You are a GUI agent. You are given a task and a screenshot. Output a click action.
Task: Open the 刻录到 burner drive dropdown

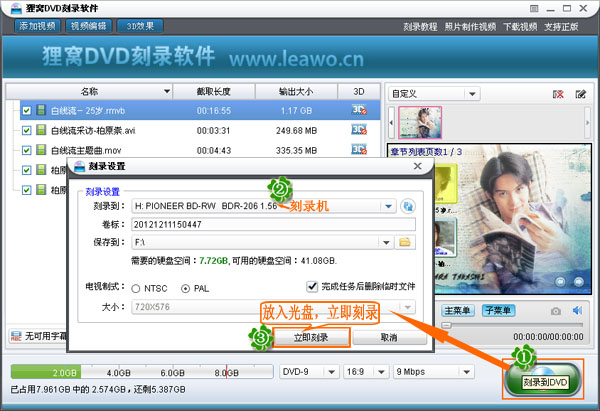pyautogui.click(x=388, y=206)
